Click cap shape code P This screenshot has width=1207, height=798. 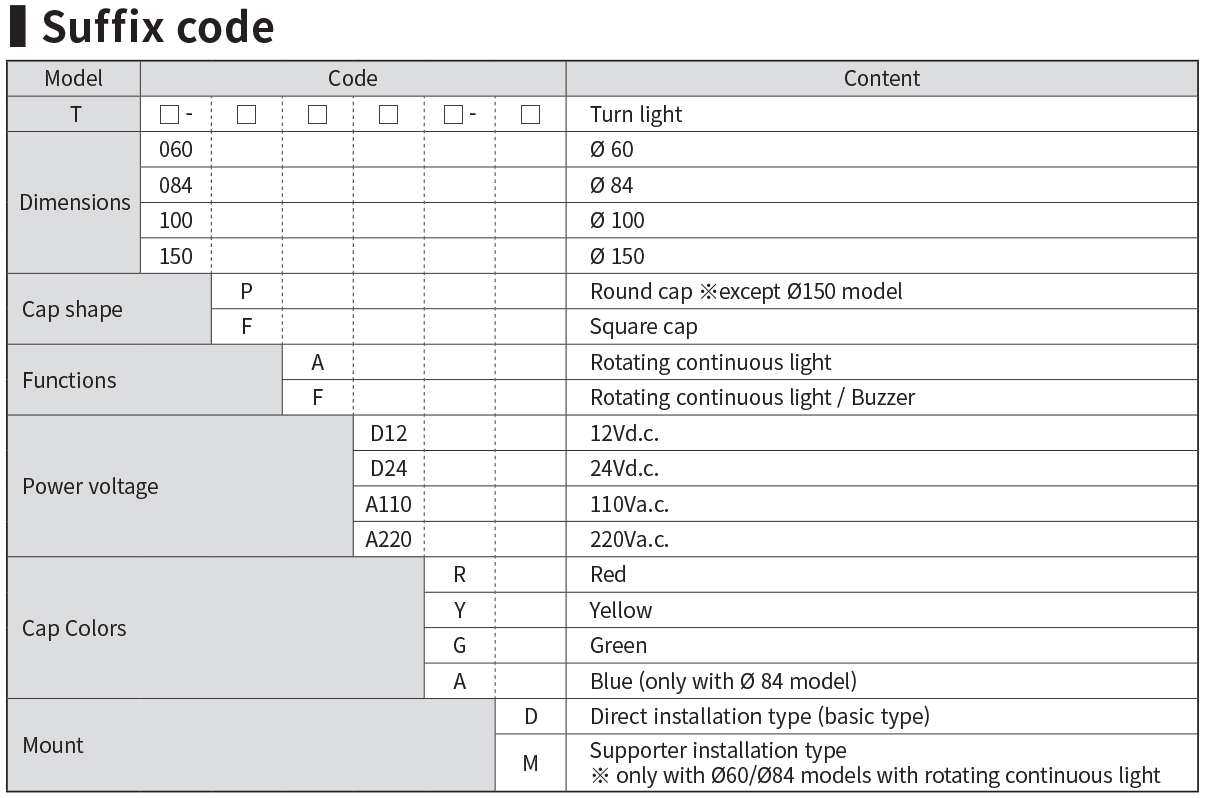tap(246, 291)
